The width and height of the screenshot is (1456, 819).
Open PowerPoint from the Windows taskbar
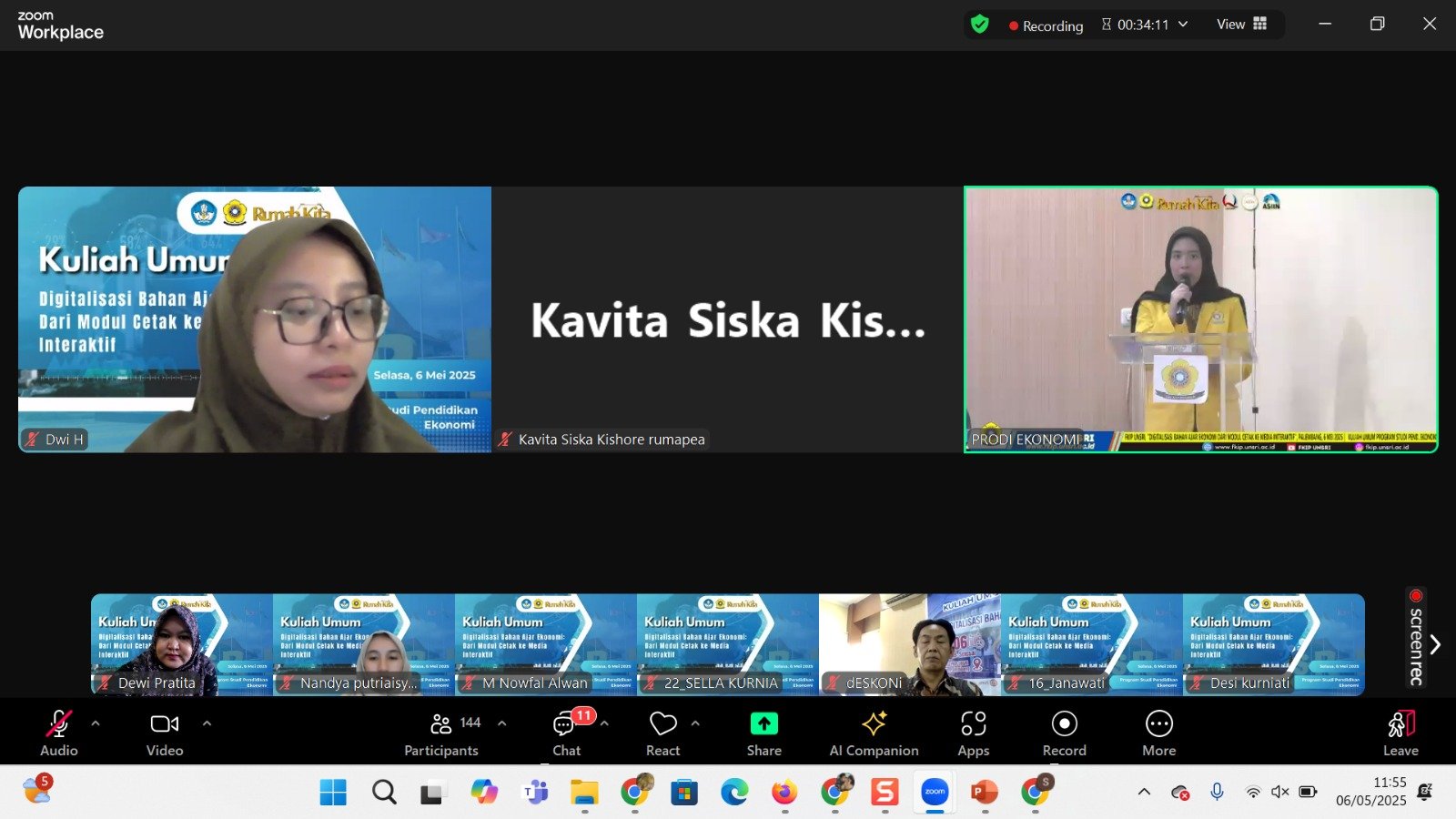click(984, 793)
